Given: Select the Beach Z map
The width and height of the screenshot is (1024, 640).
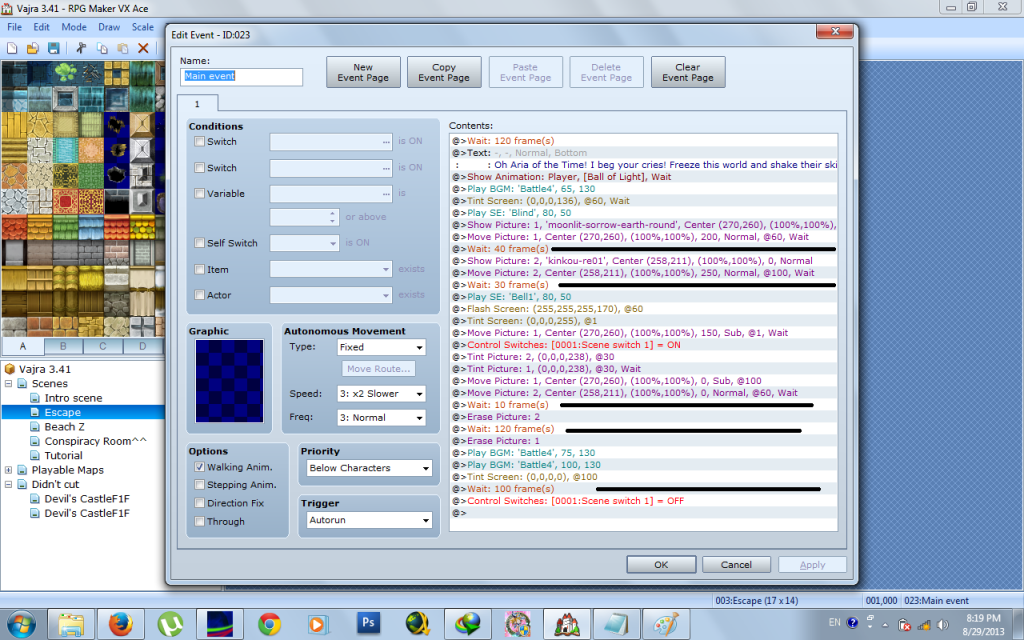Looking at the screenshot, I should [64, 426].
